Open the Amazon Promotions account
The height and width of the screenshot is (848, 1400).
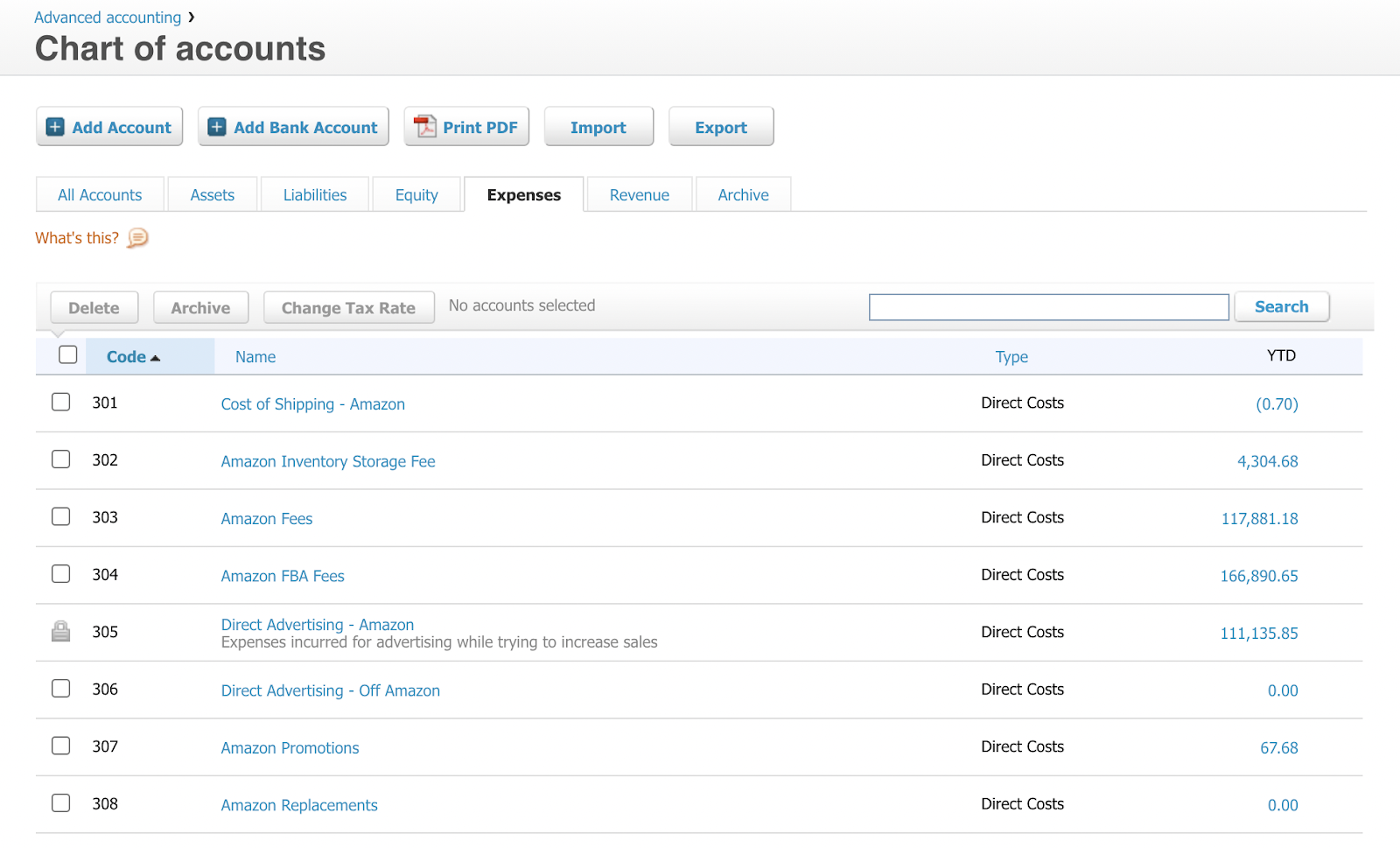click(x=290, y=748)
